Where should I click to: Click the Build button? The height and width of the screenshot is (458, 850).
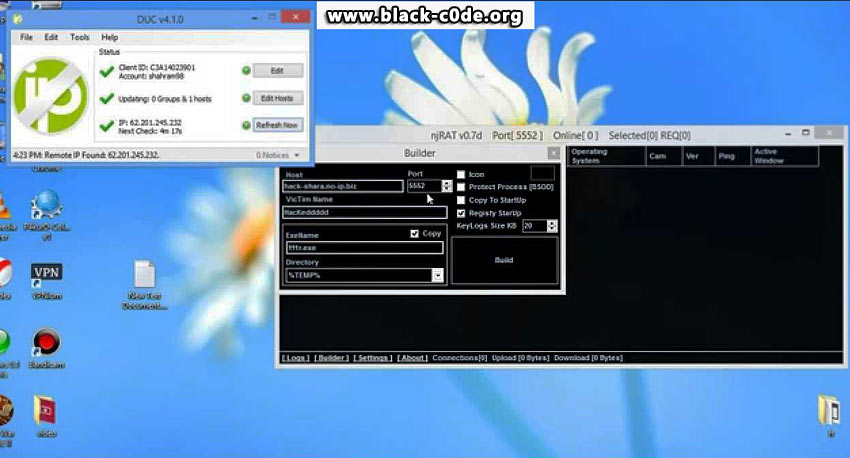click(504, 260)
